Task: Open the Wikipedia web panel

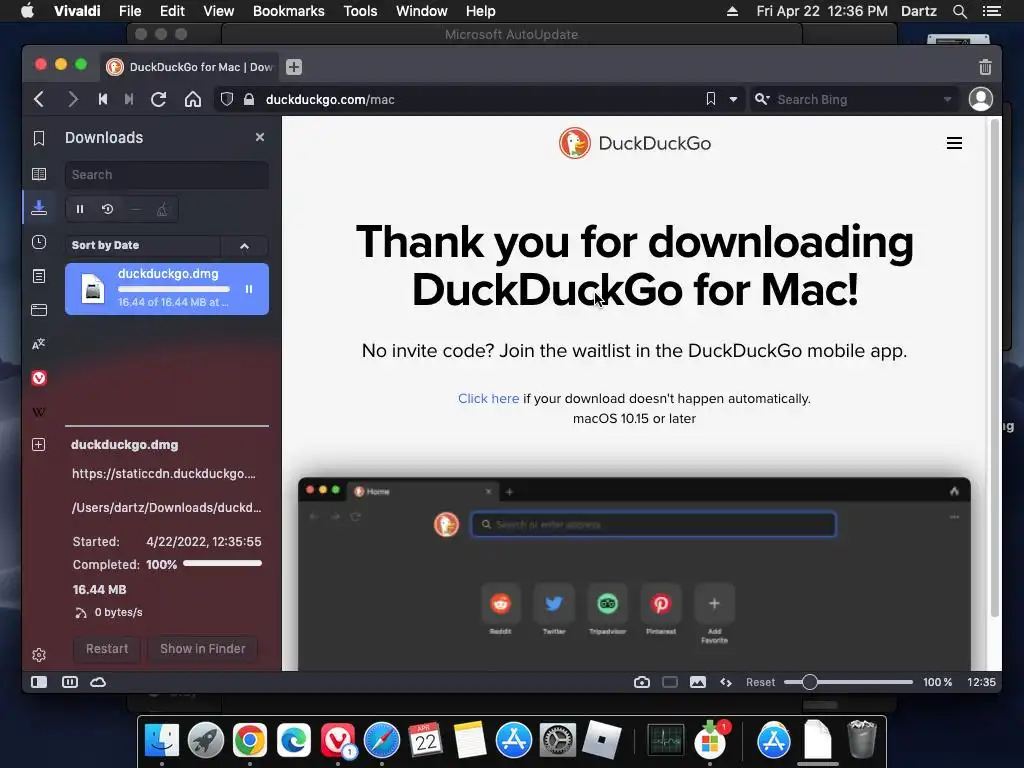Action: tap(39, 412)
